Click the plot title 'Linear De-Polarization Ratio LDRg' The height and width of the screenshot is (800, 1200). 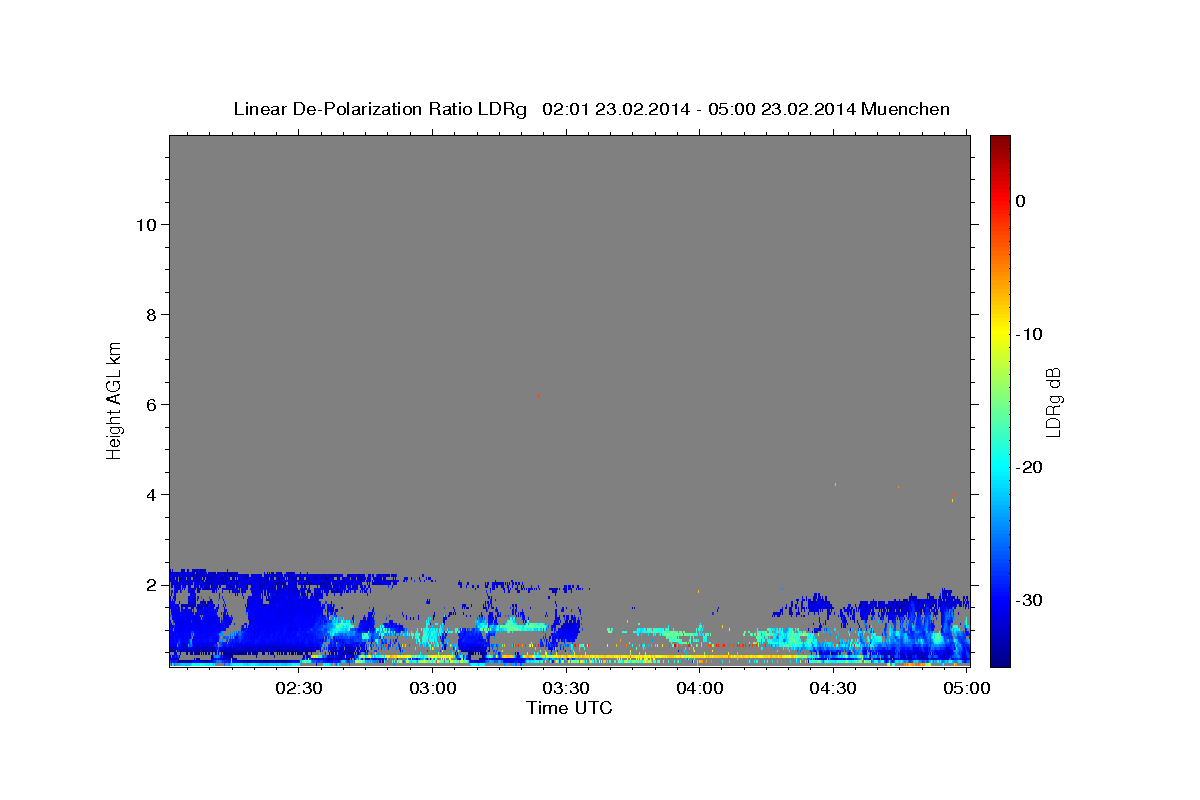[380, 109]
